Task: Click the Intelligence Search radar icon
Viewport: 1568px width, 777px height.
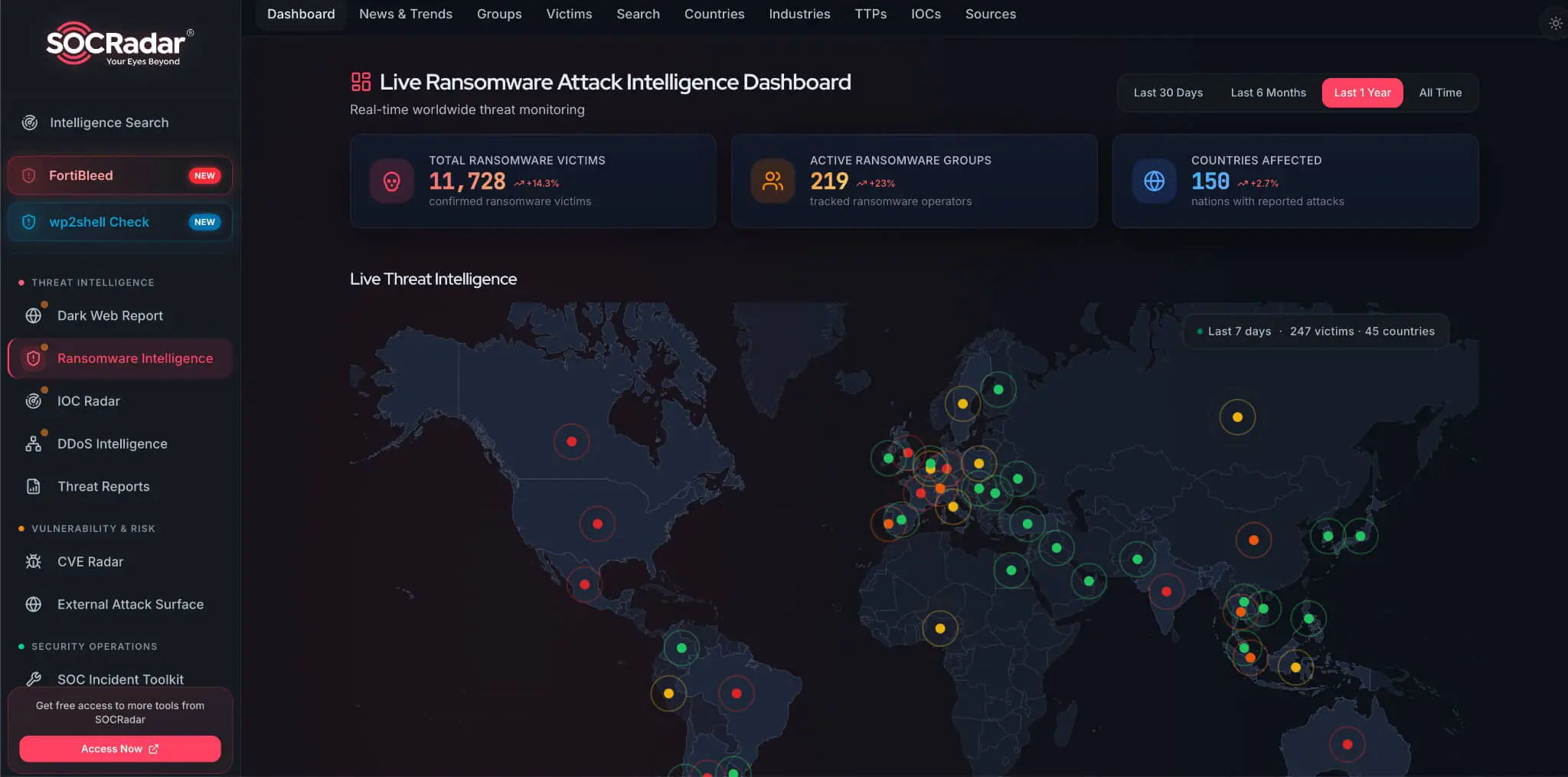Action: point(30,122)
